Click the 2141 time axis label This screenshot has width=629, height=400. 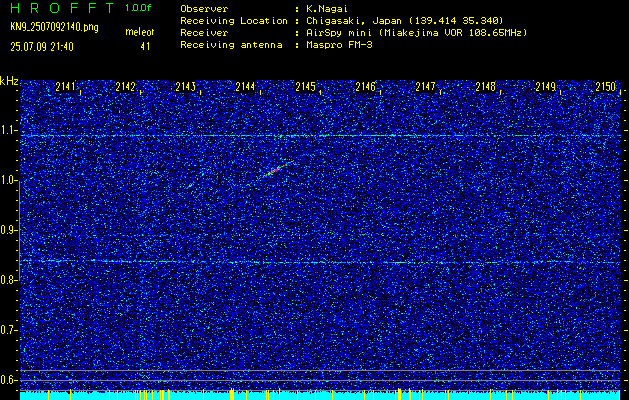pos(65,86)
